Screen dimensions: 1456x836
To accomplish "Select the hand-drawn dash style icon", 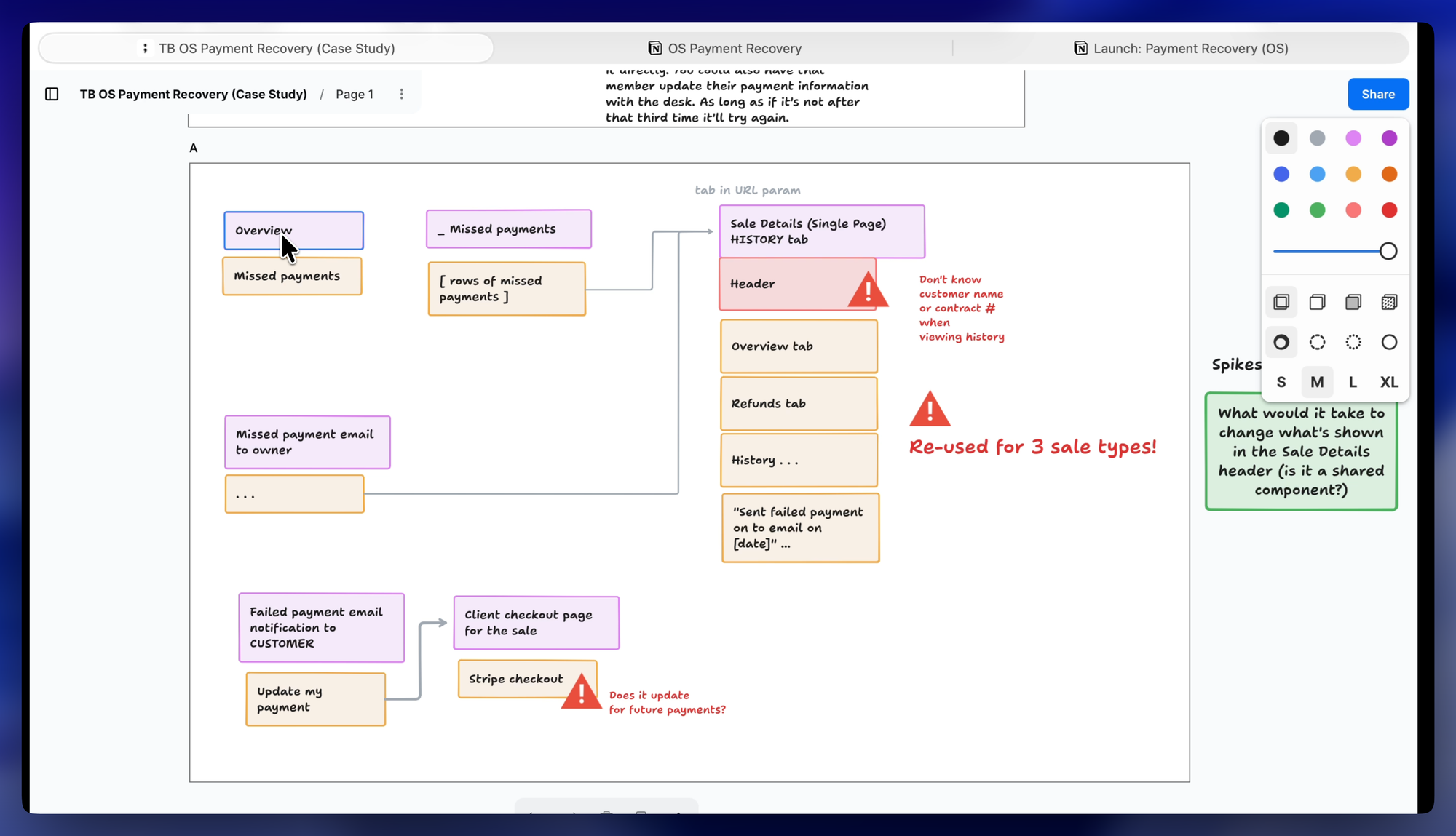I will (x=1281, y=342).
